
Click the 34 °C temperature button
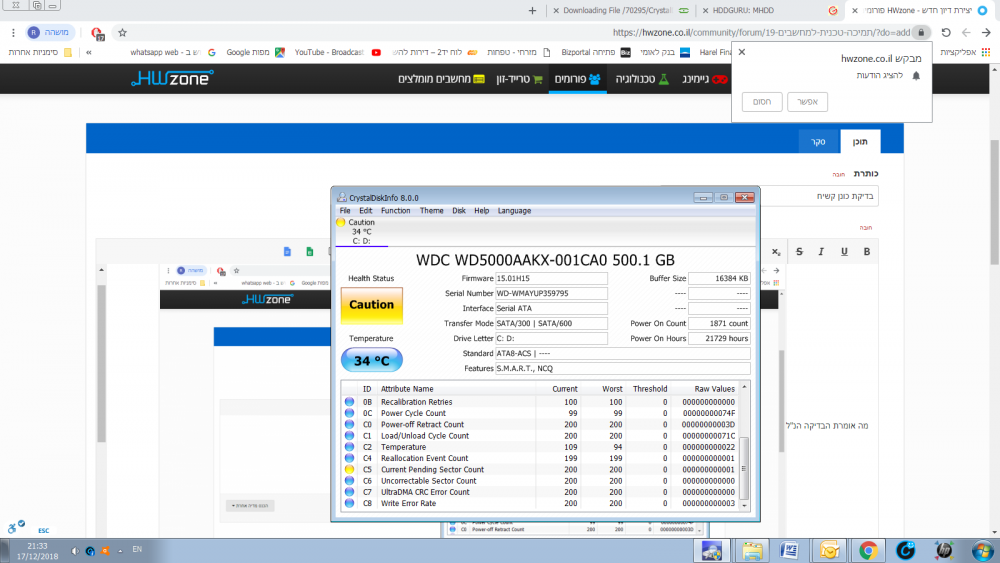pyautogui.click(x=372, y=360)
